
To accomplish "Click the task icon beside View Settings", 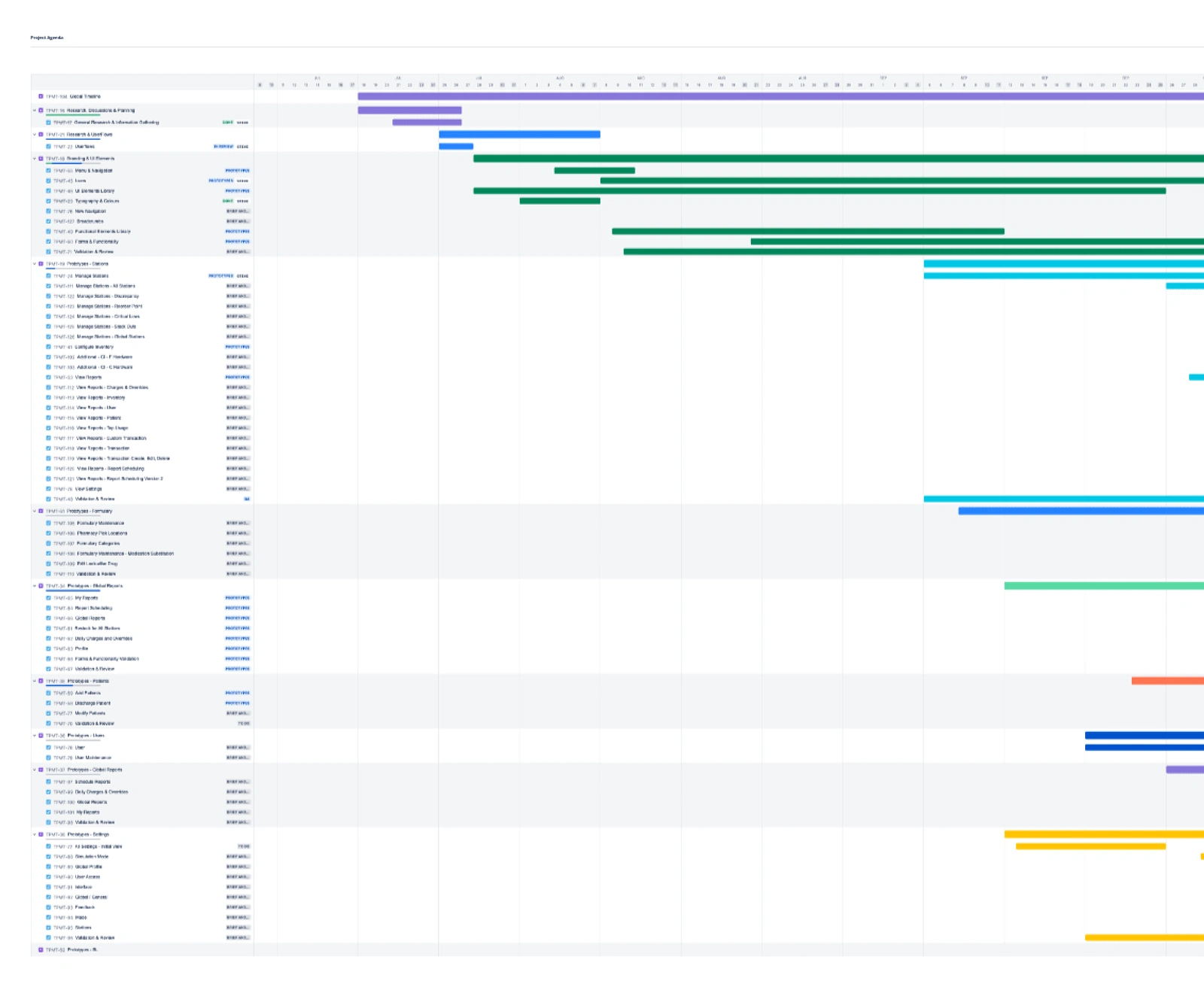I will coord(48,489).
